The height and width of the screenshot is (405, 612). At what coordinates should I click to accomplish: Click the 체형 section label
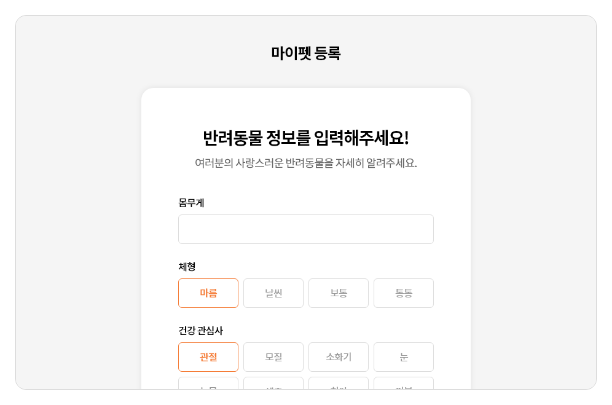click(187, 267)
